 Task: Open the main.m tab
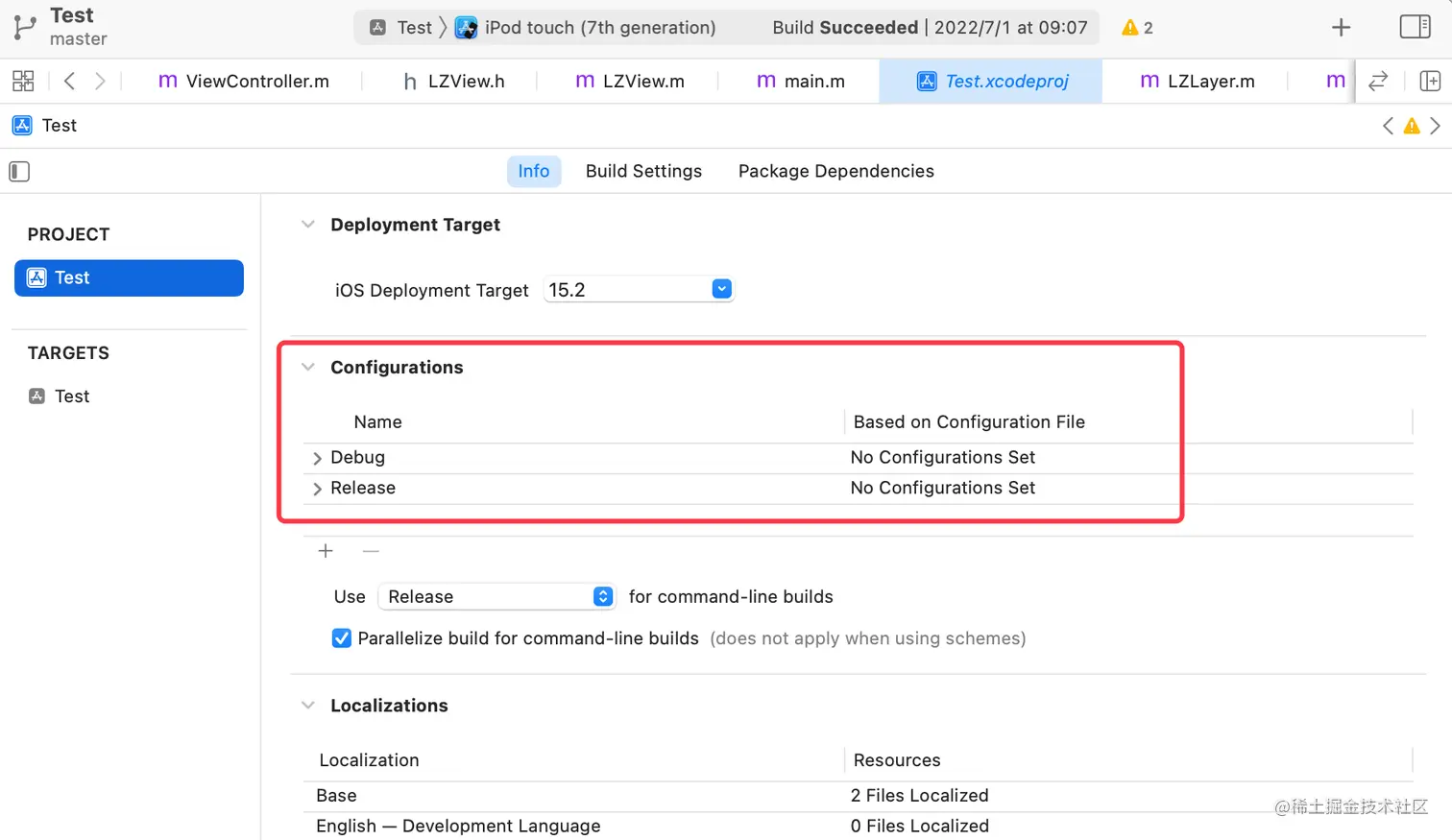point(801,82)
